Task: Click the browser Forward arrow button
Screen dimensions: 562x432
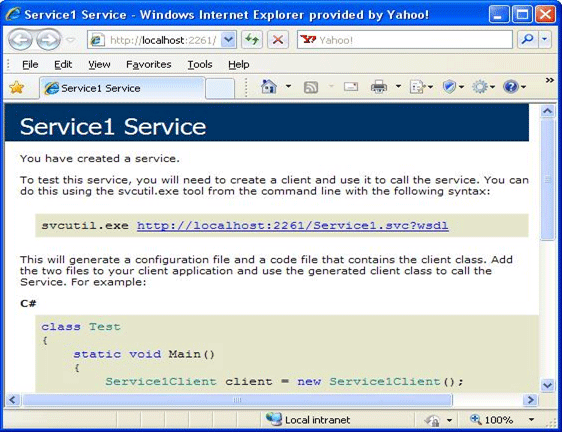Action: 48,39
